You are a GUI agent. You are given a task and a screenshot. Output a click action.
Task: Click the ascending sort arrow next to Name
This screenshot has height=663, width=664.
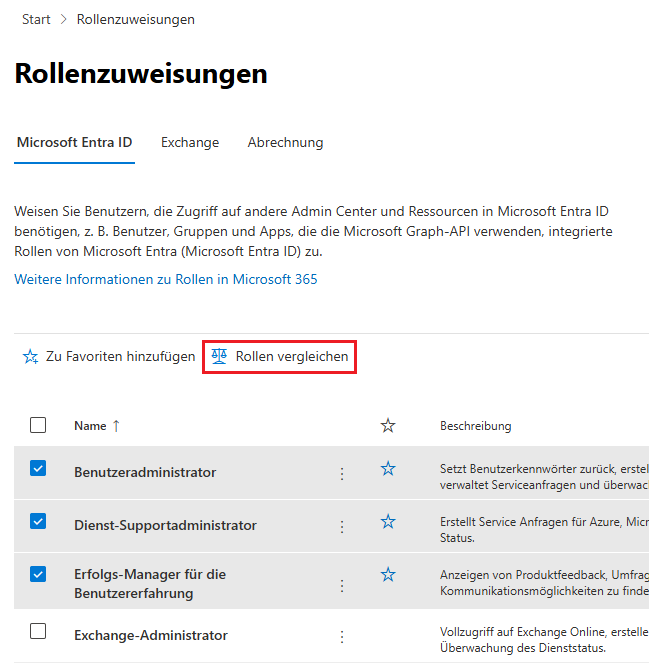tap(116, 426)
